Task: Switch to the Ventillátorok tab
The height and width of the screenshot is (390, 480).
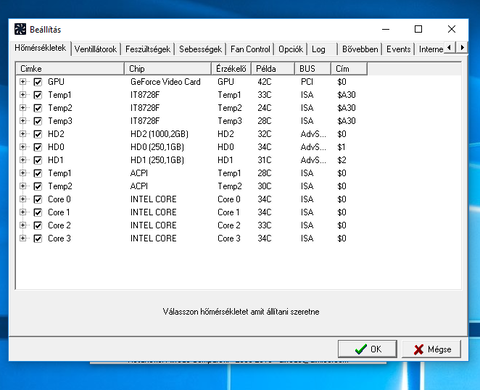Action: tap(96, 49)
